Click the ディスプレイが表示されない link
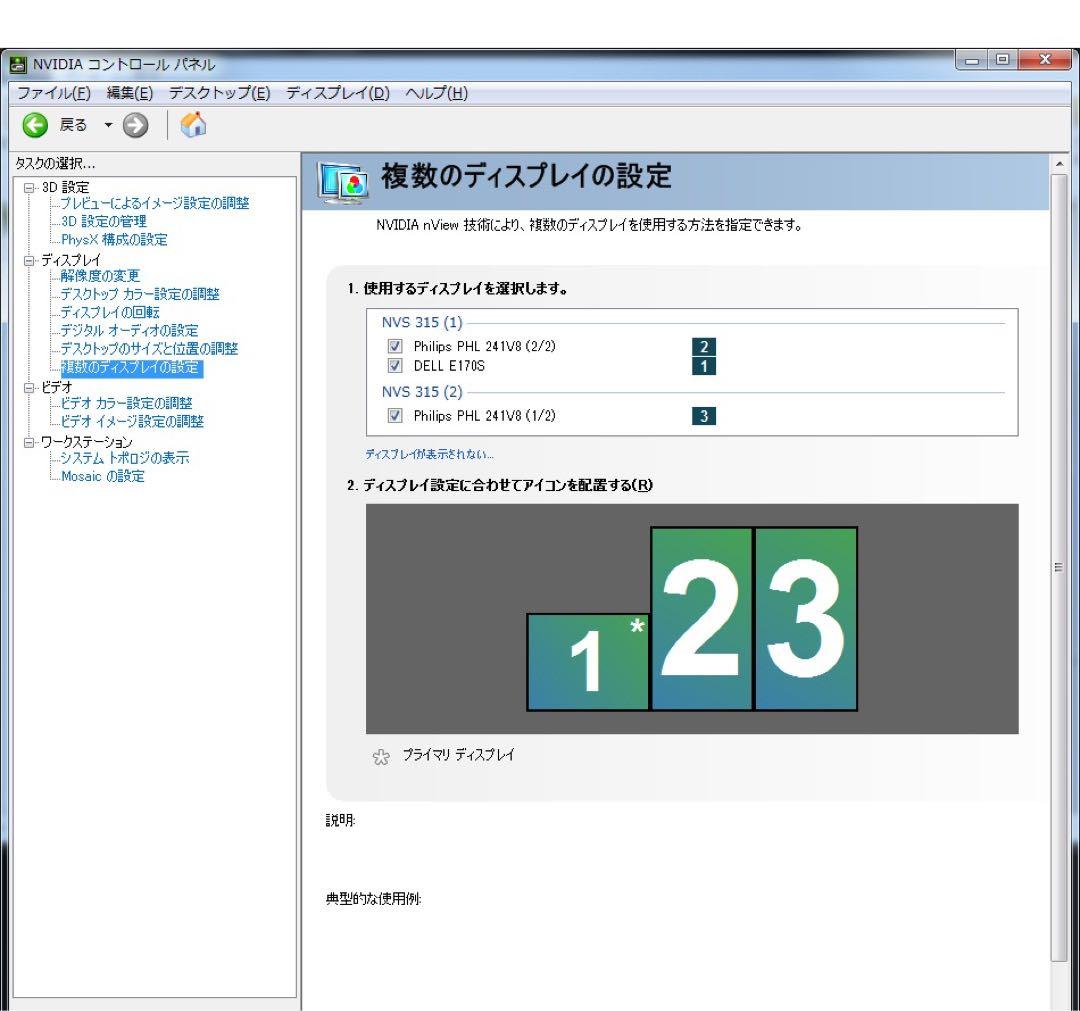Image resolution: width=1080 pixels, height=1011 pixels. click(x=429, y=455)
